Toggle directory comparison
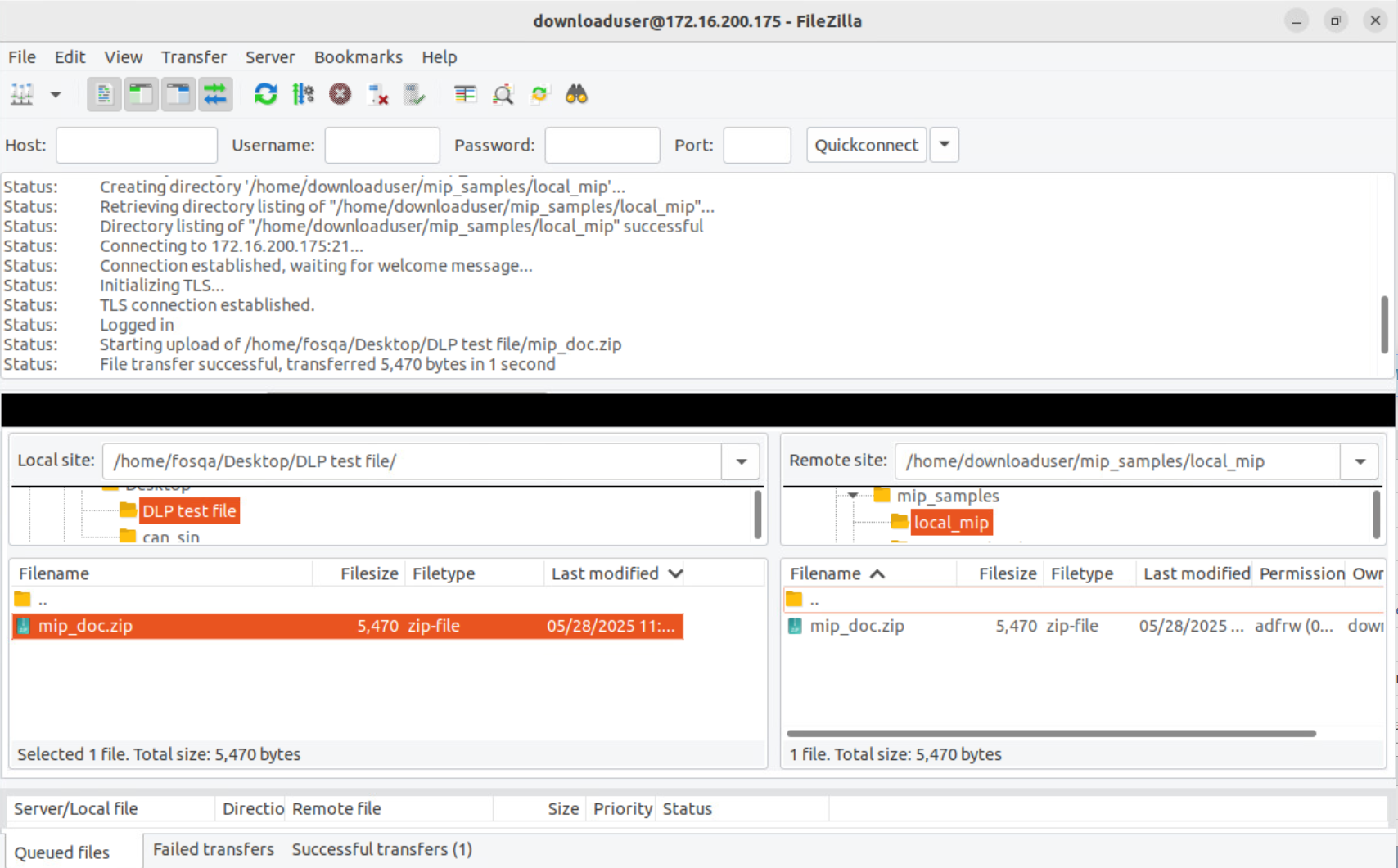The height and width of the screenshot is (868, 1398). [x=503, y=95]
